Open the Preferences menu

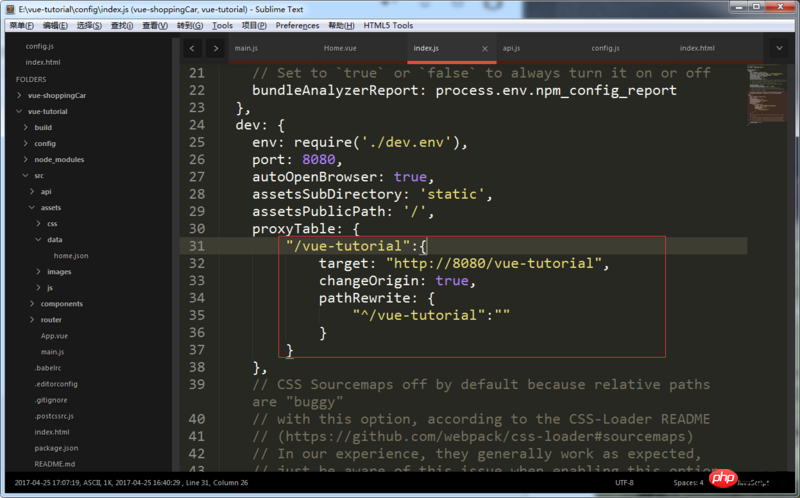pos(297,26)
